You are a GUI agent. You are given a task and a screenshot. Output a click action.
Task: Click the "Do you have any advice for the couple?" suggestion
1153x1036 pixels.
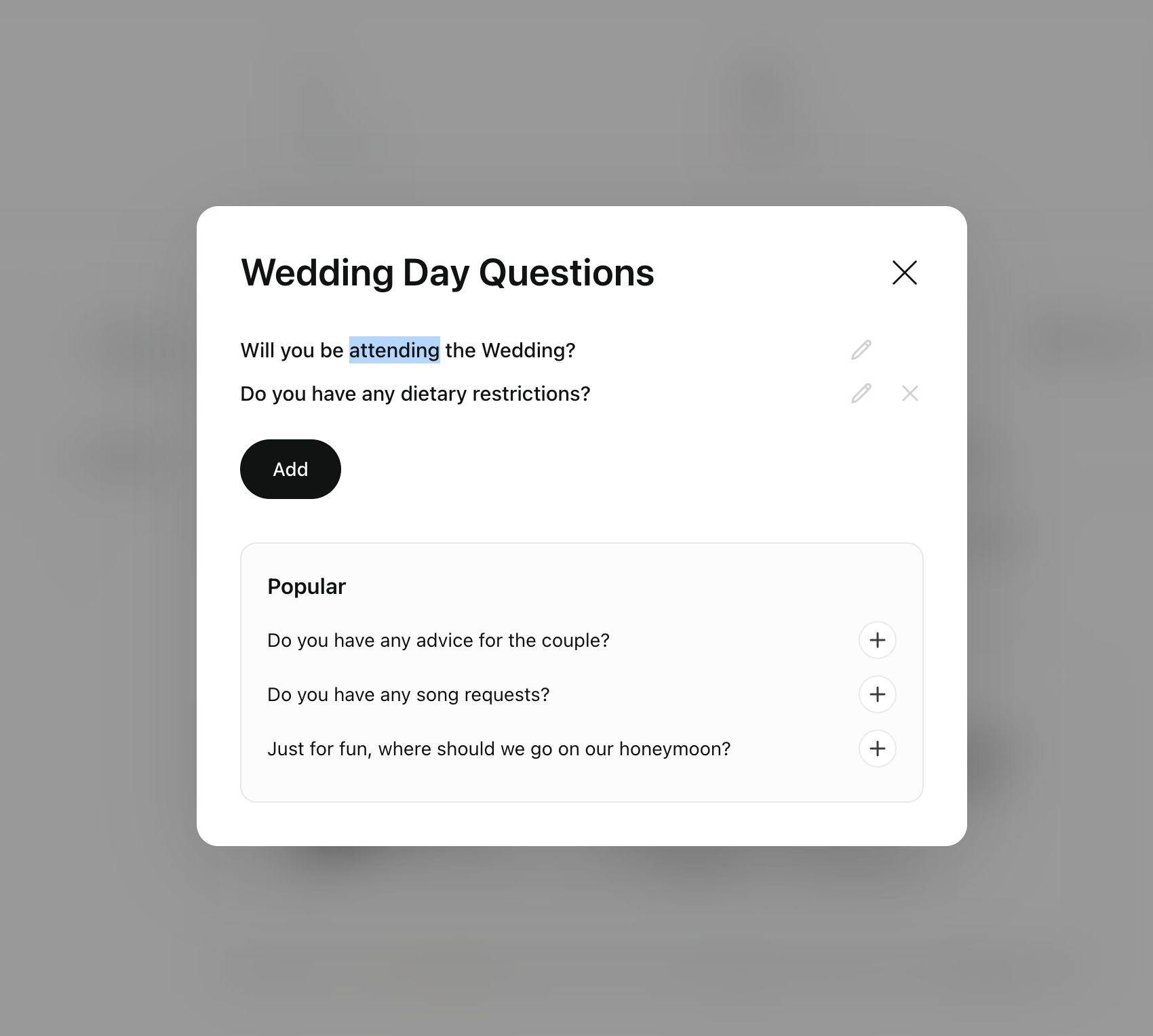(438, 641)
